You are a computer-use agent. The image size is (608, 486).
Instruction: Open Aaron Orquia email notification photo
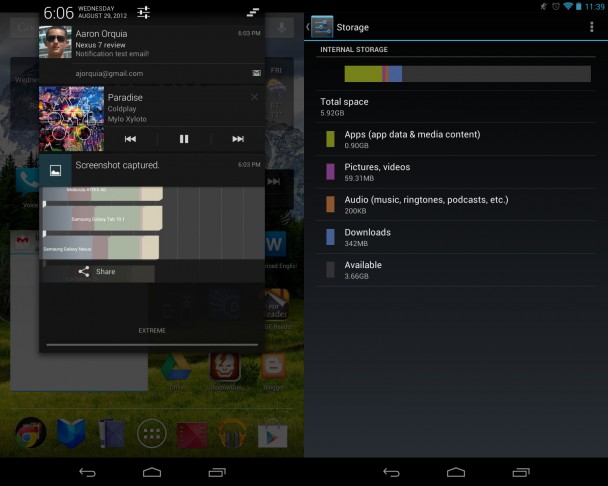click(55, 42)
